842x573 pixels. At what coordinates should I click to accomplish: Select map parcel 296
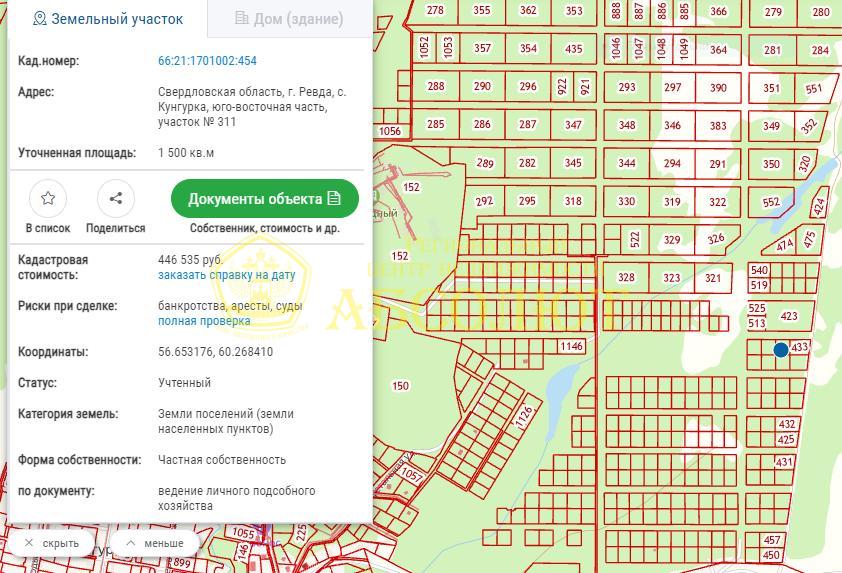[528, 86]
